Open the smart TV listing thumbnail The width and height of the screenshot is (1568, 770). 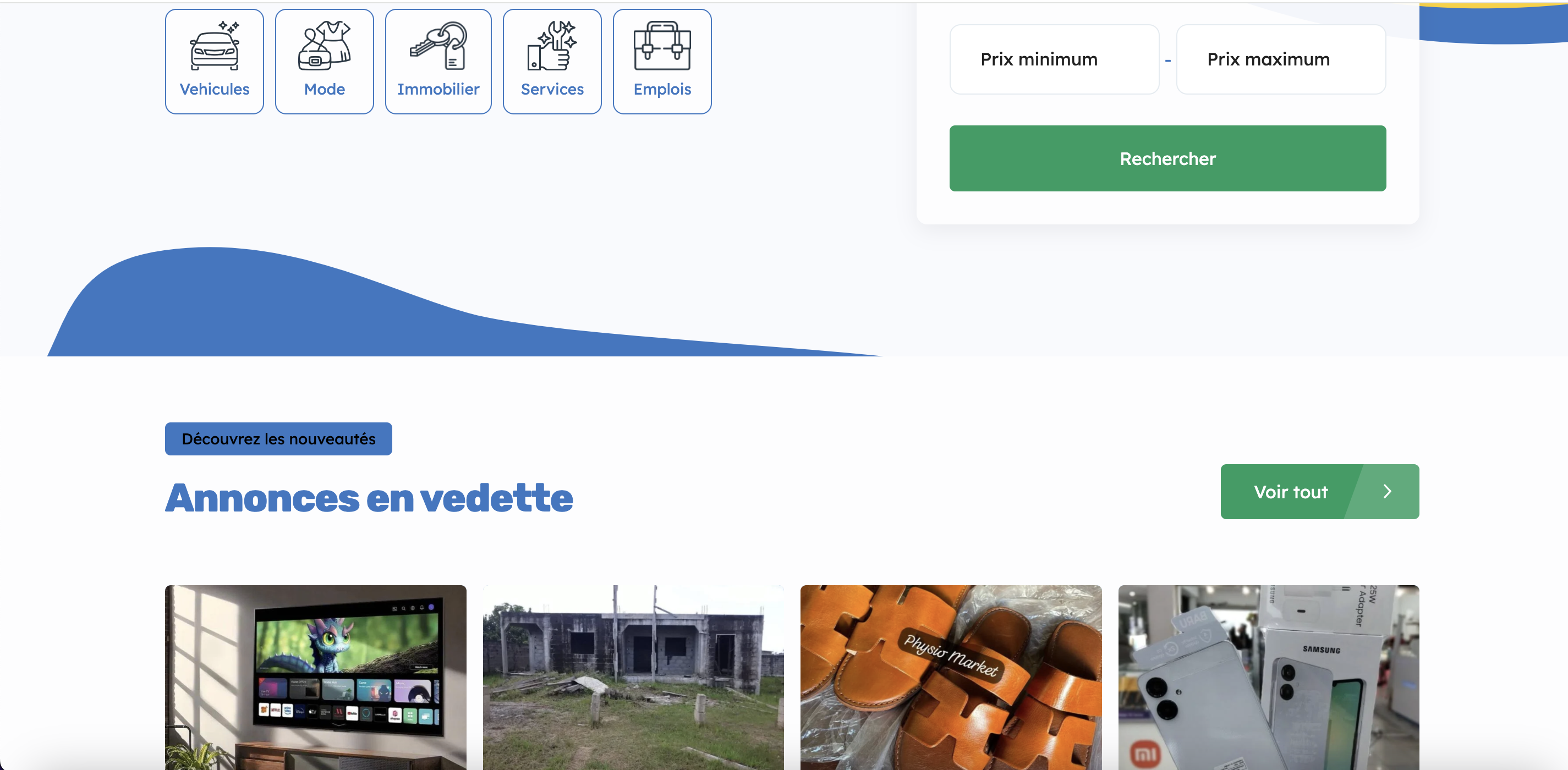coord(315,678)
